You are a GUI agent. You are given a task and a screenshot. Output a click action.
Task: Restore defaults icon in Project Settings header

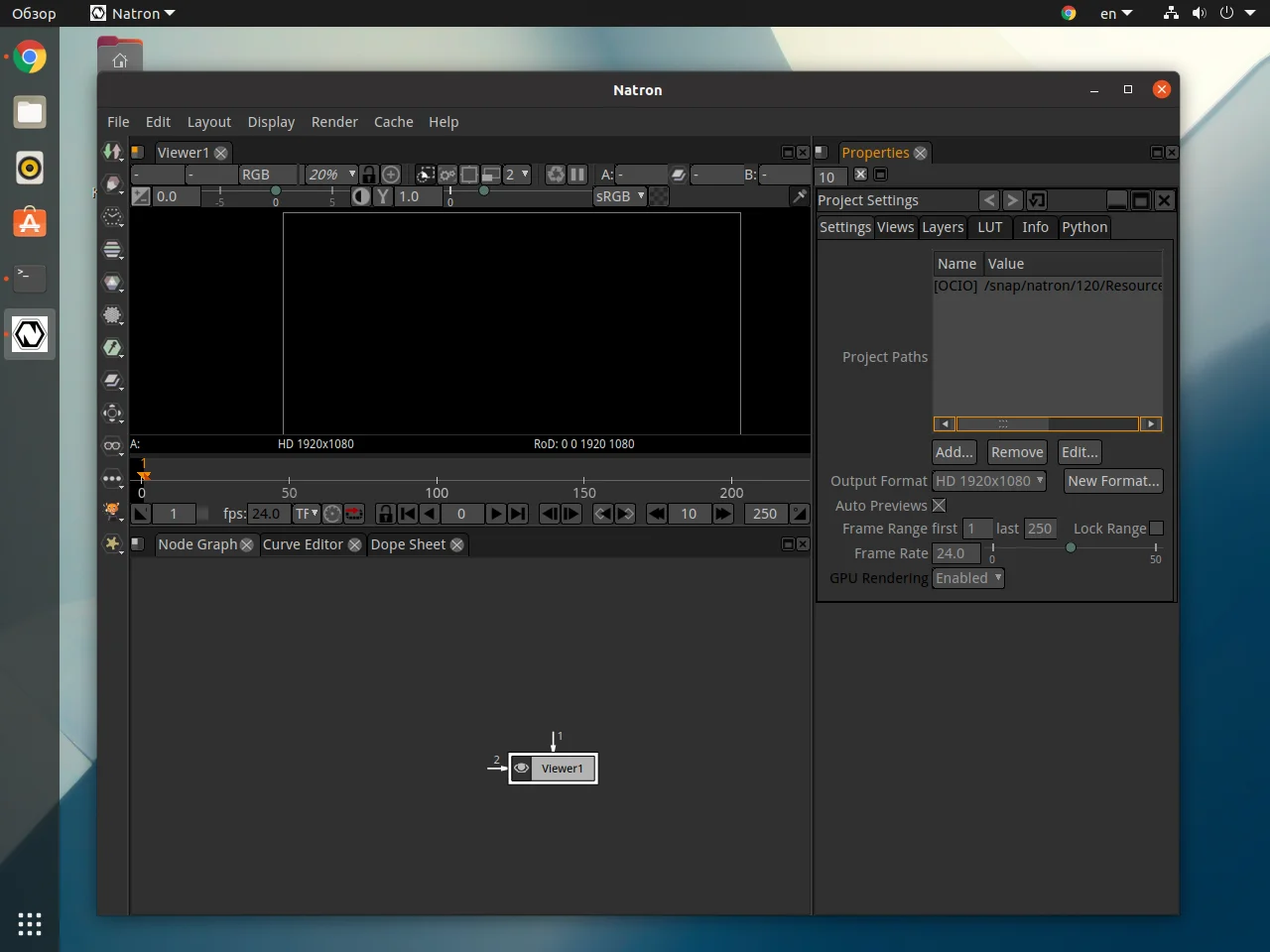click(x=1036, y=200)
